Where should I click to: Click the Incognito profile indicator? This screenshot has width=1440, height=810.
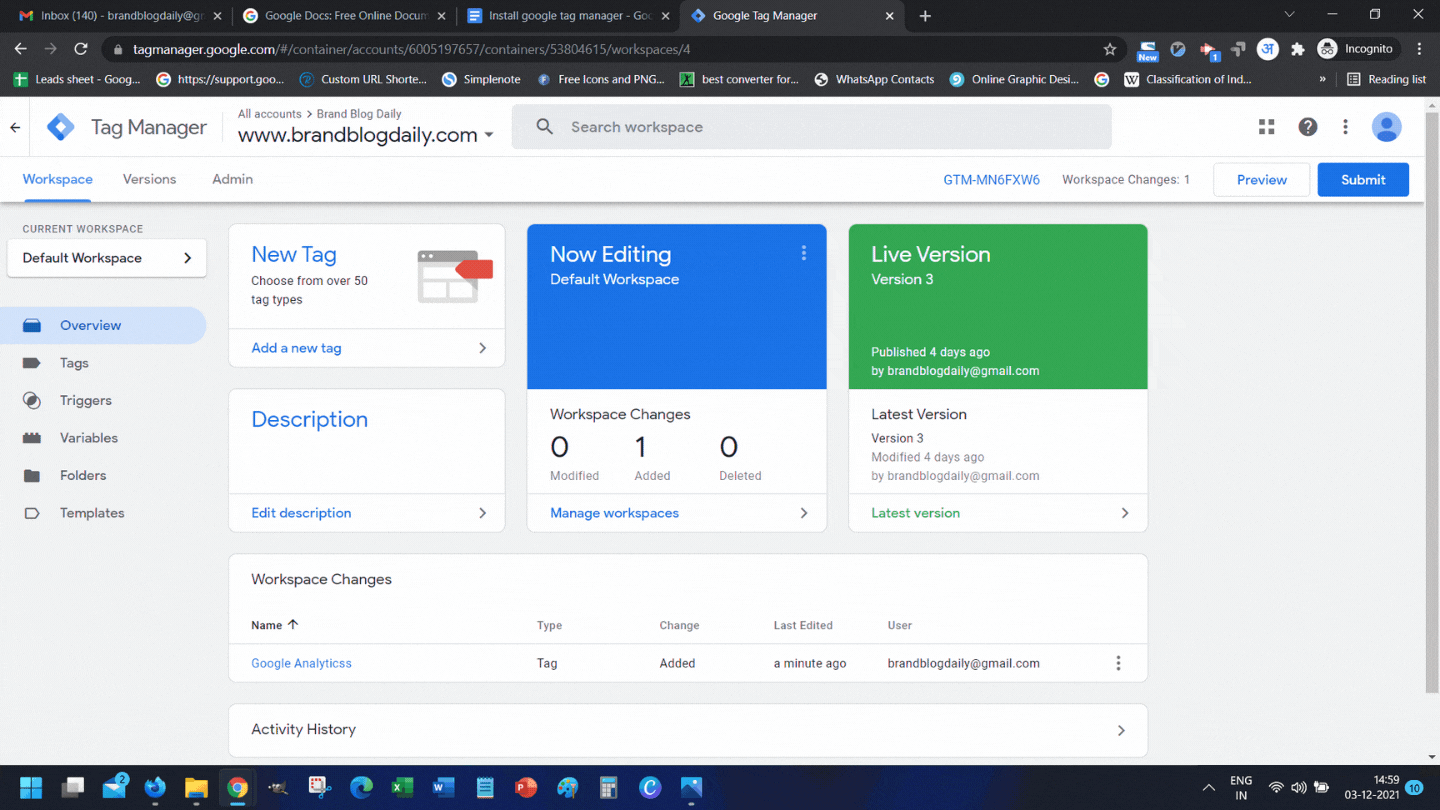pos(1355,49)
